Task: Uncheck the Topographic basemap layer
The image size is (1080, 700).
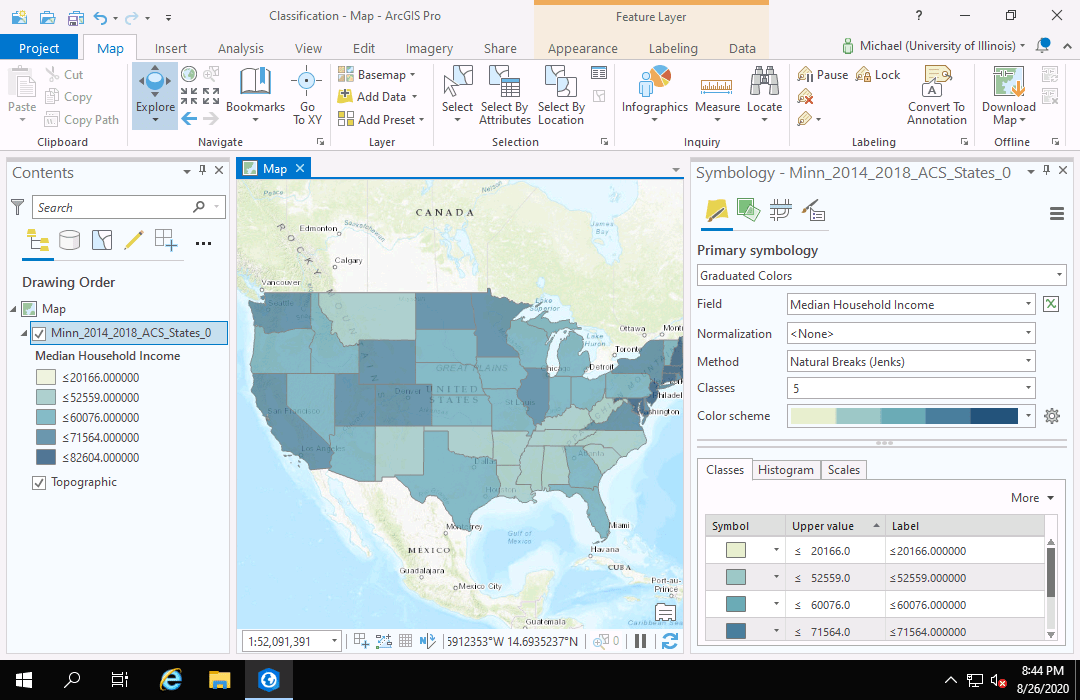Action: 38,482
